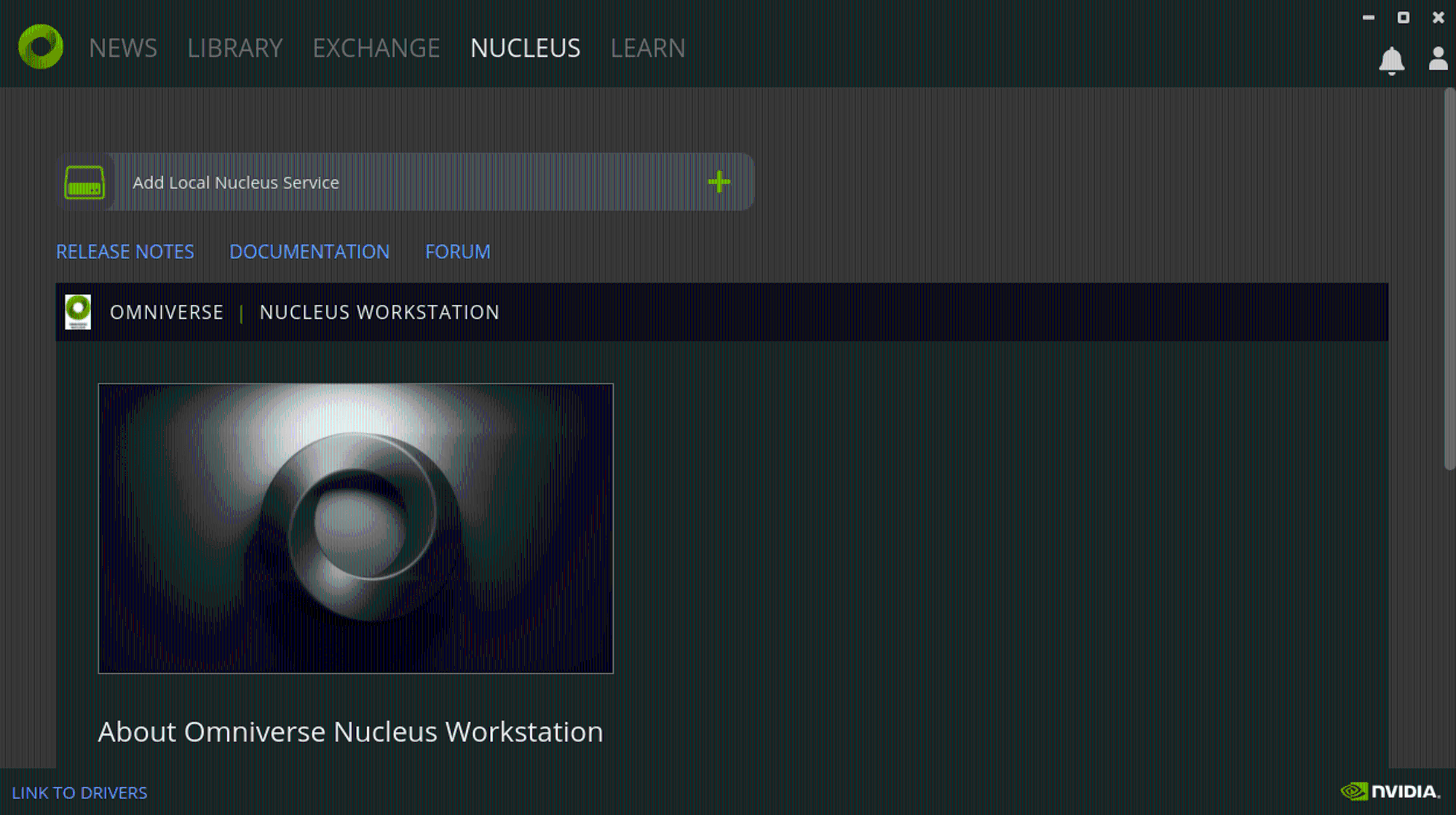Click the green plus to add Nucleus service
The image size is (1456, 815).
(x=719, y=182)
